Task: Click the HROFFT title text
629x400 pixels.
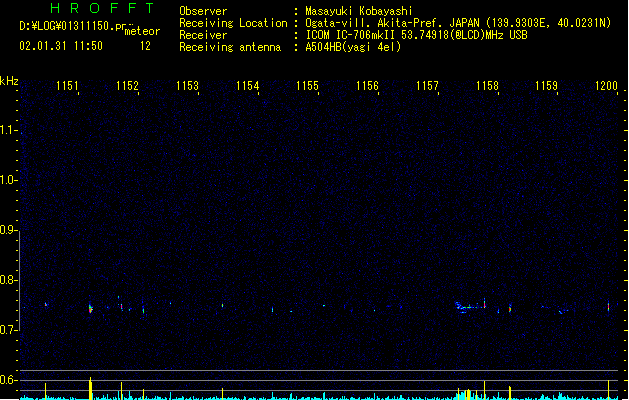Action: coord(102,8)
